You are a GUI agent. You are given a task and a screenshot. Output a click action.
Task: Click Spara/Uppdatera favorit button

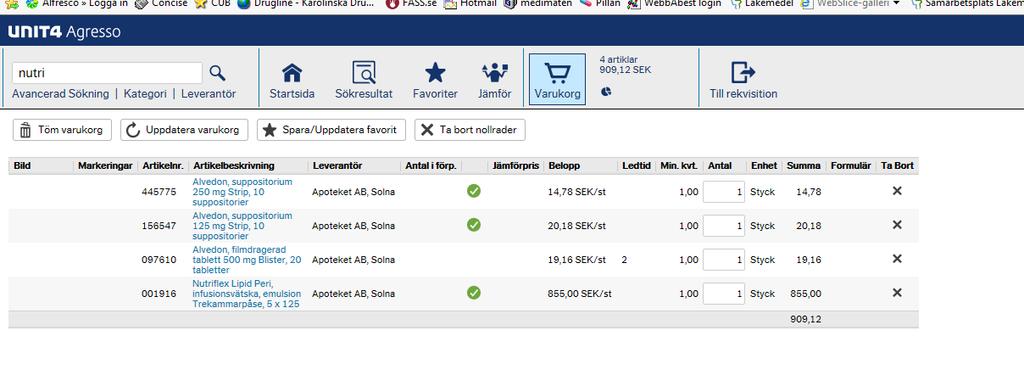(331, 130)
